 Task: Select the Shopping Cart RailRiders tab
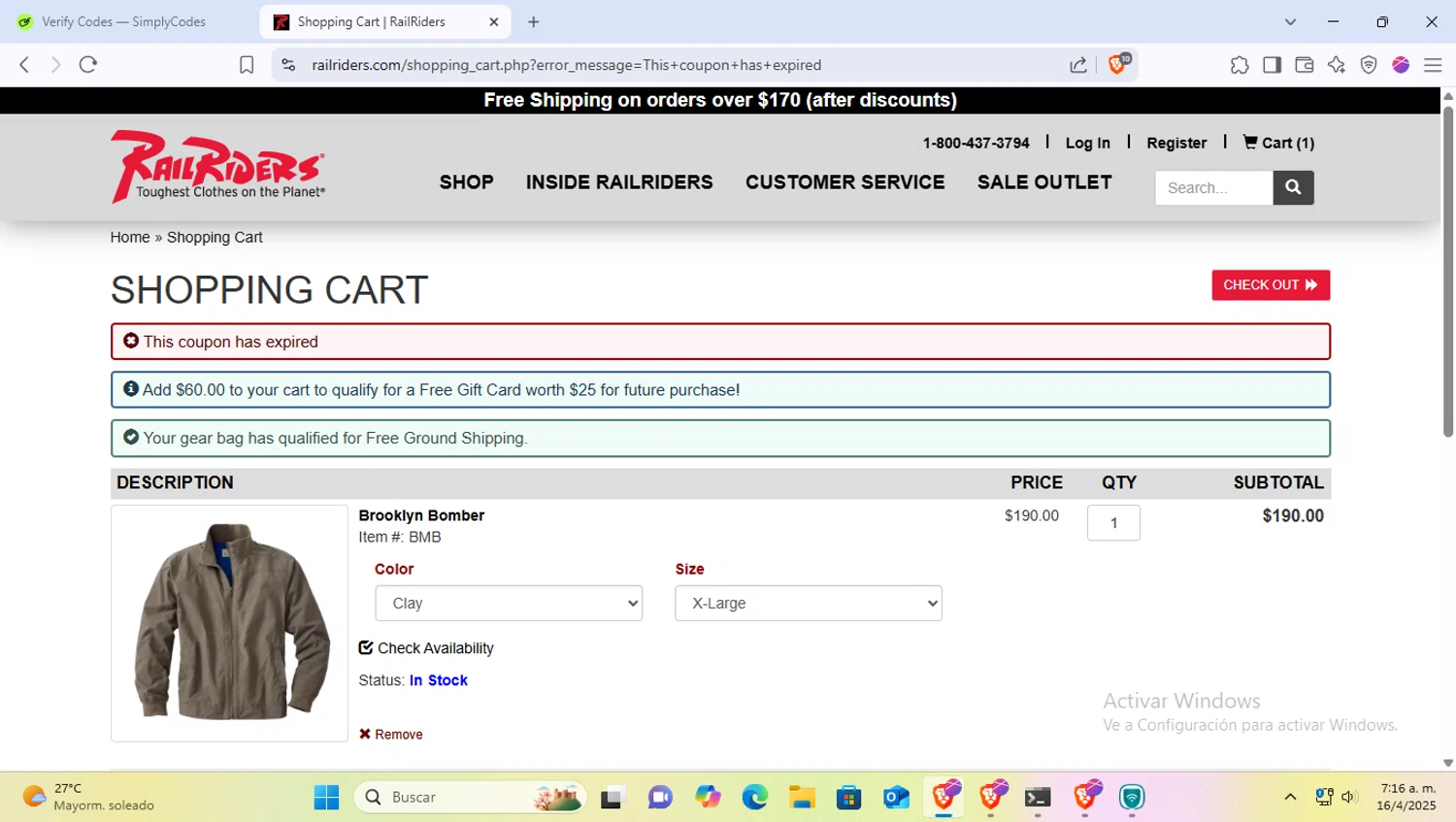click(384, 21)
